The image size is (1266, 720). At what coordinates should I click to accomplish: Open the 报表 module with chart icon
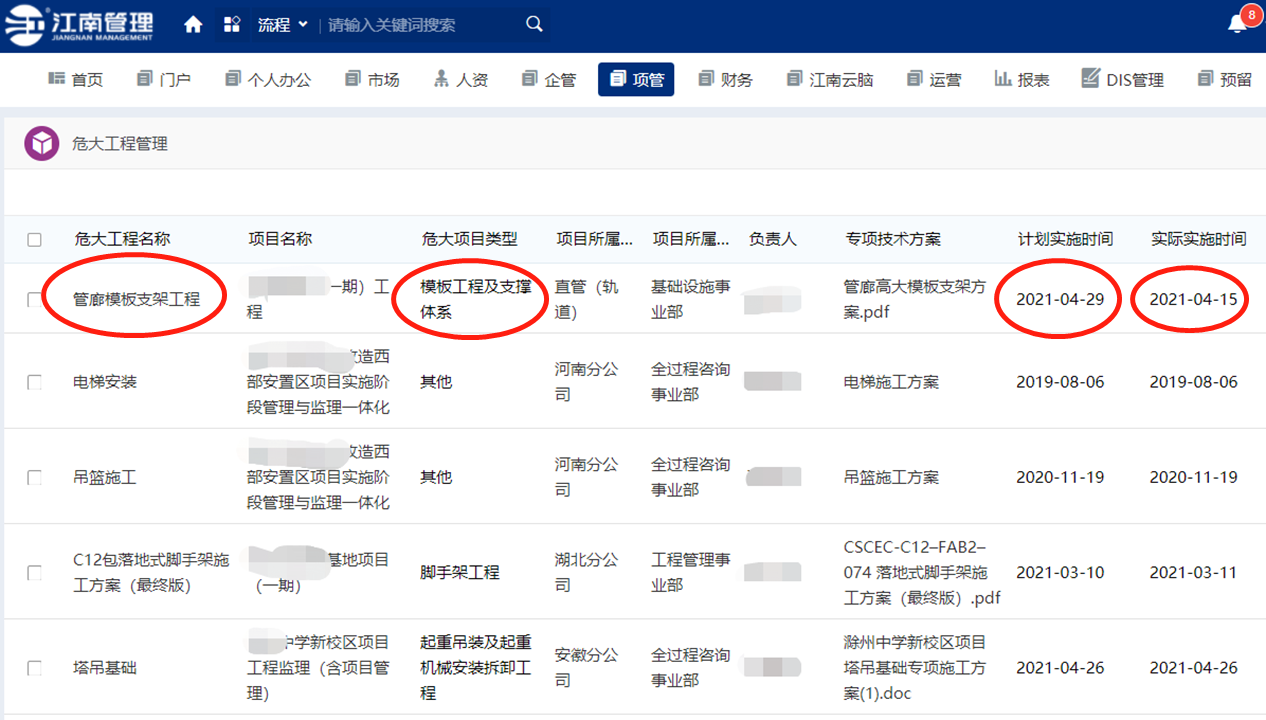coord(1022,80)
